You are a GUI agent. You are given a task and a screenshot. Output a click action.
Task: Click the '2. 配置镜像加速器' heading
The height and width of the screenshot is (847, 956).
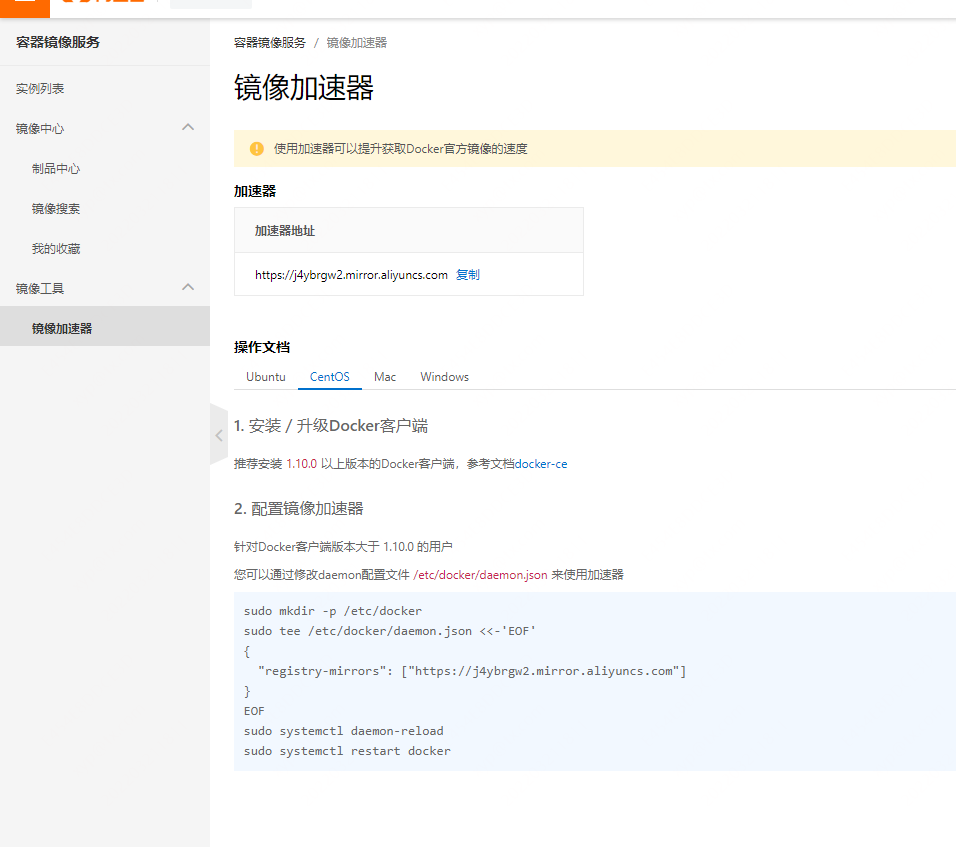click(x=299, y=509)
